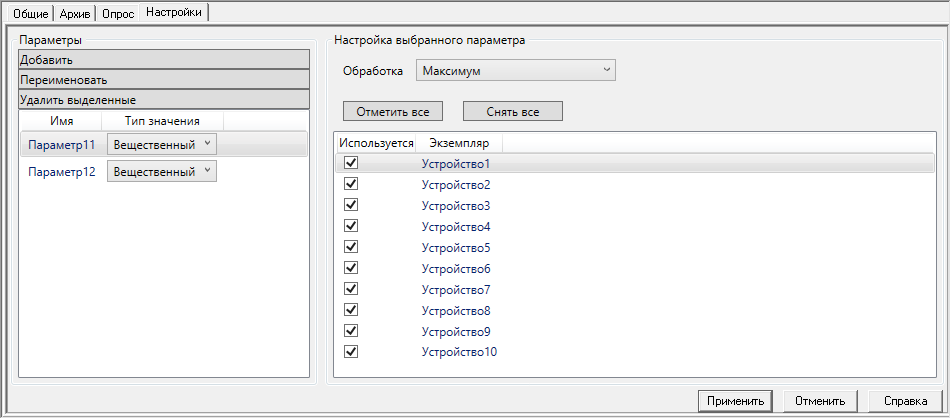
Task: Uncheck the Устройство1 checkbox
Action: pyautogui.click(x=351, y=163)
